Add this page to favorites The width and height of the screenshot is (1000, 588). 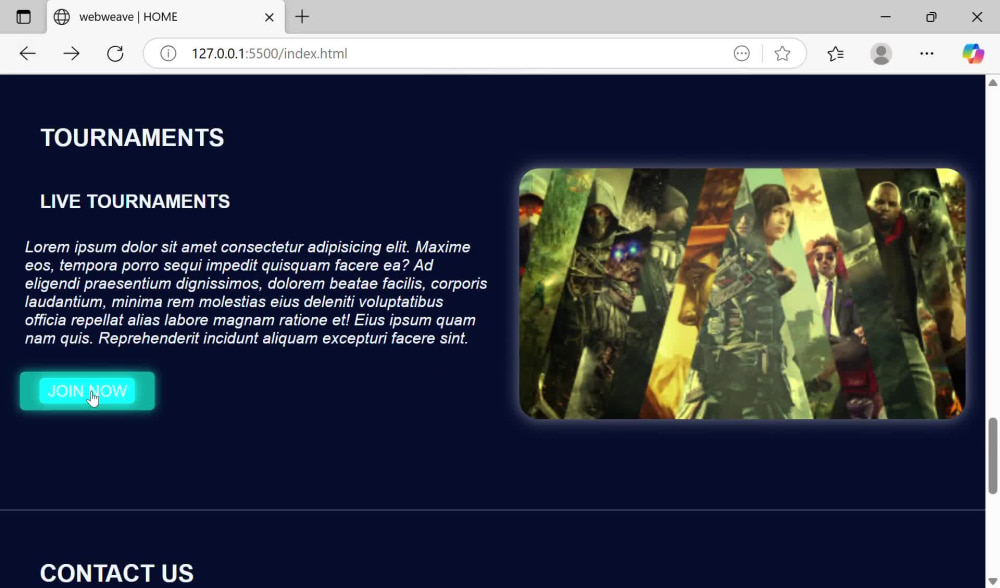782,54
